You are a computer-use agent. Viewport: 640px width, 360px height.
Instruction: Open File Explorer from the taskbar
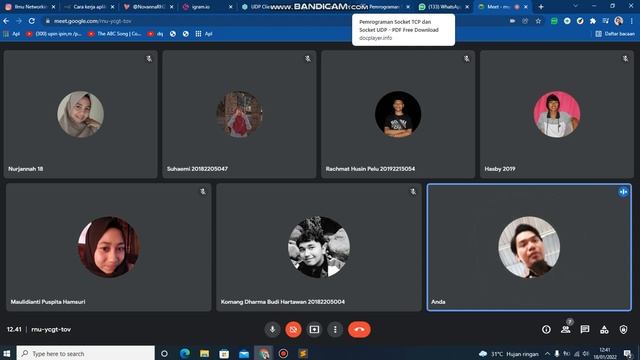(204, 353)
